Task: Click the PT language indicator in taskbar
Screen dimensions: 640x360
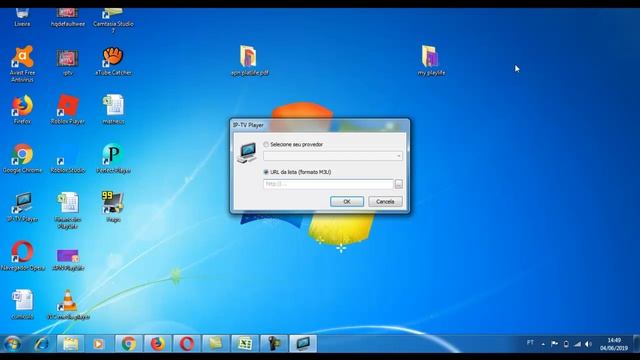Action: 530,343
